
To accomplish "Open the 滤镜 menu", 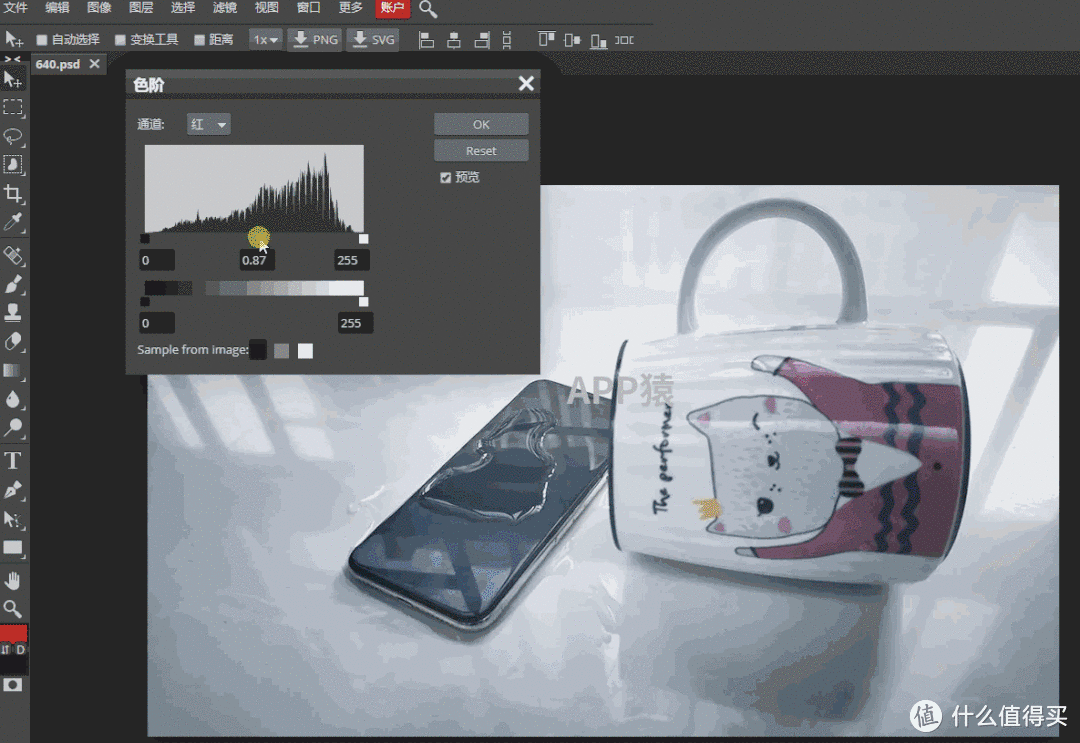I will (225, 8).
